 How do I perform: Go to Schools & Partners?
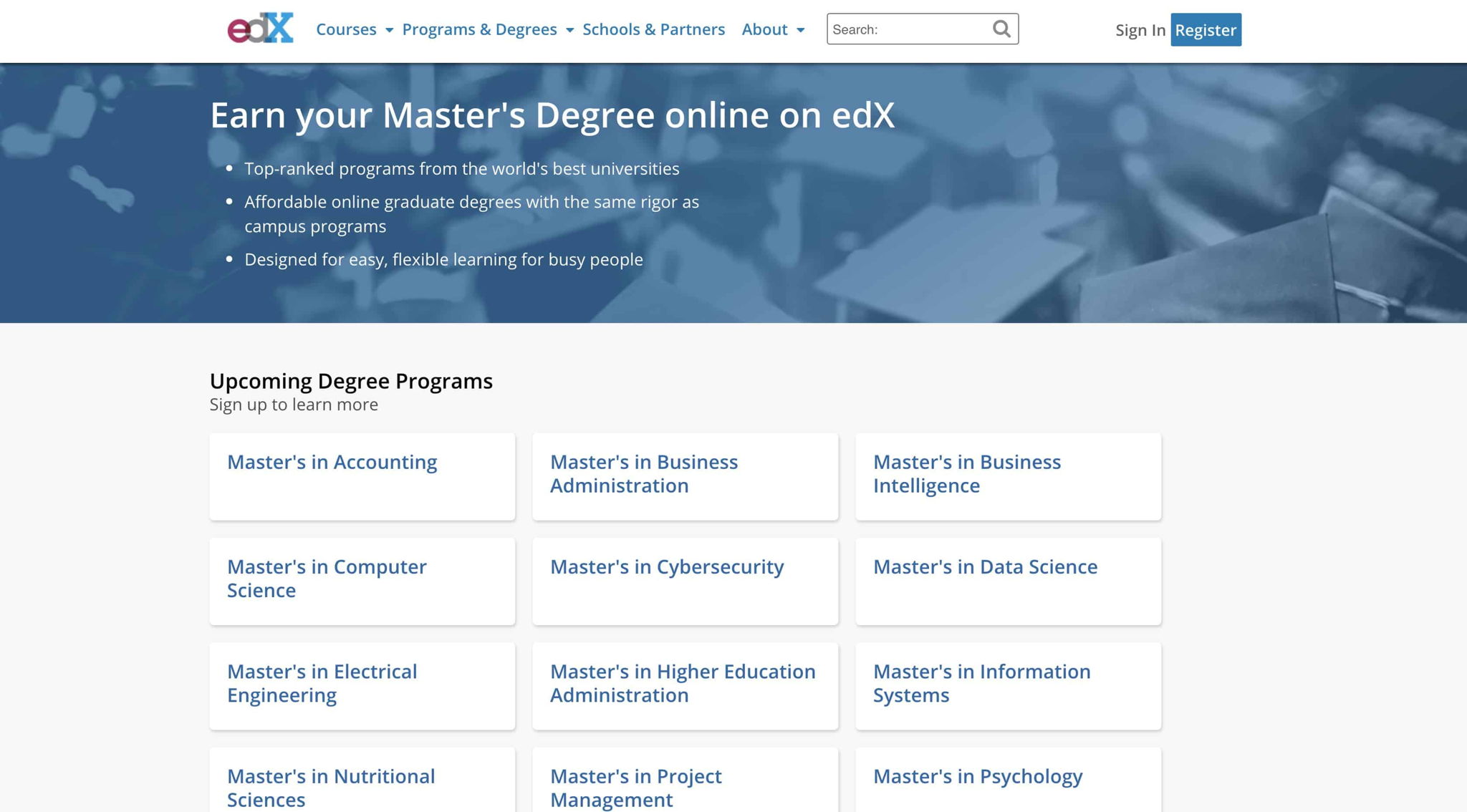pos(653,29)
